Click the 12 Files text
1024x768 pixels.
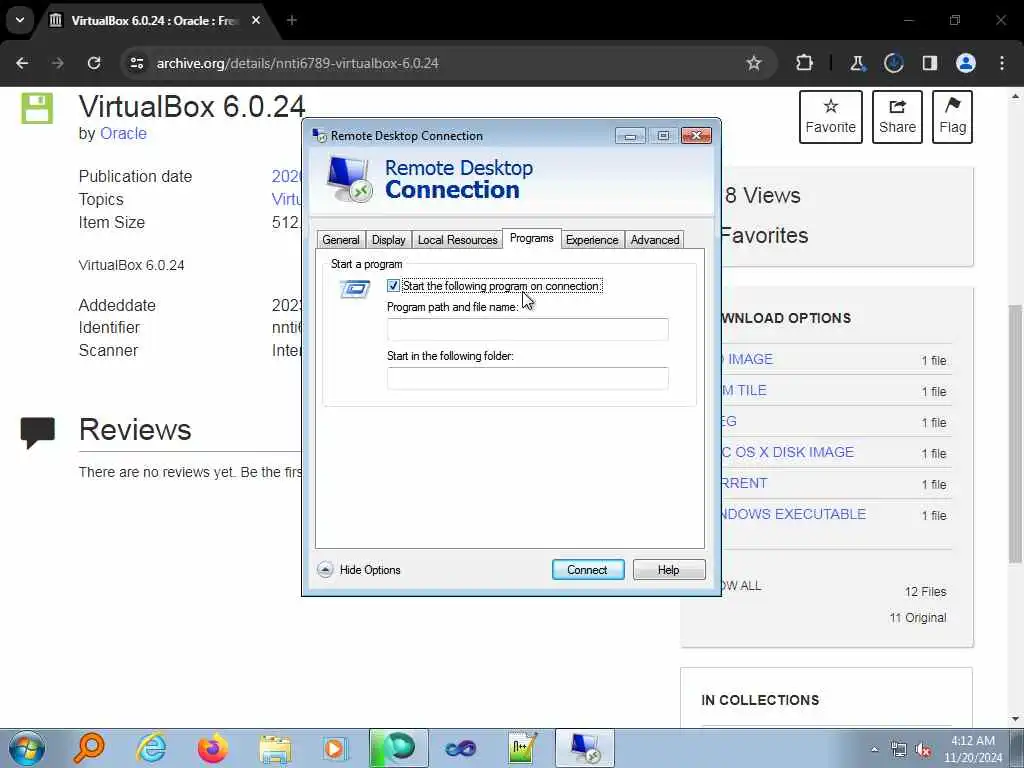pyautogui.click(x=925, y=592)
